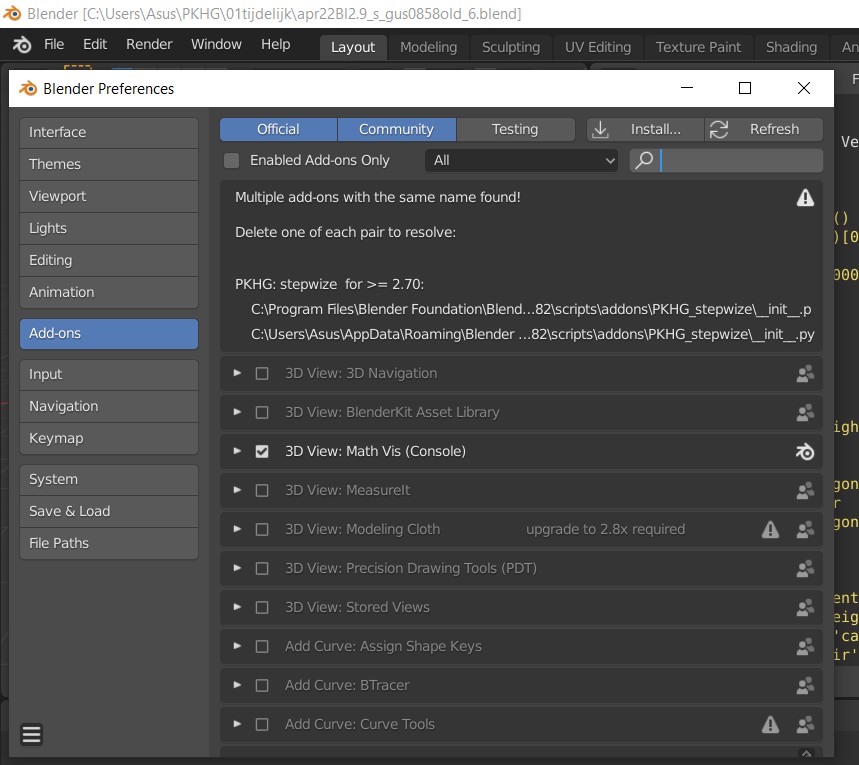Screen dimensions: 859x765
Task: Enable the 3D View: 3D Navigation add-on
Action: tap(262, 374)
